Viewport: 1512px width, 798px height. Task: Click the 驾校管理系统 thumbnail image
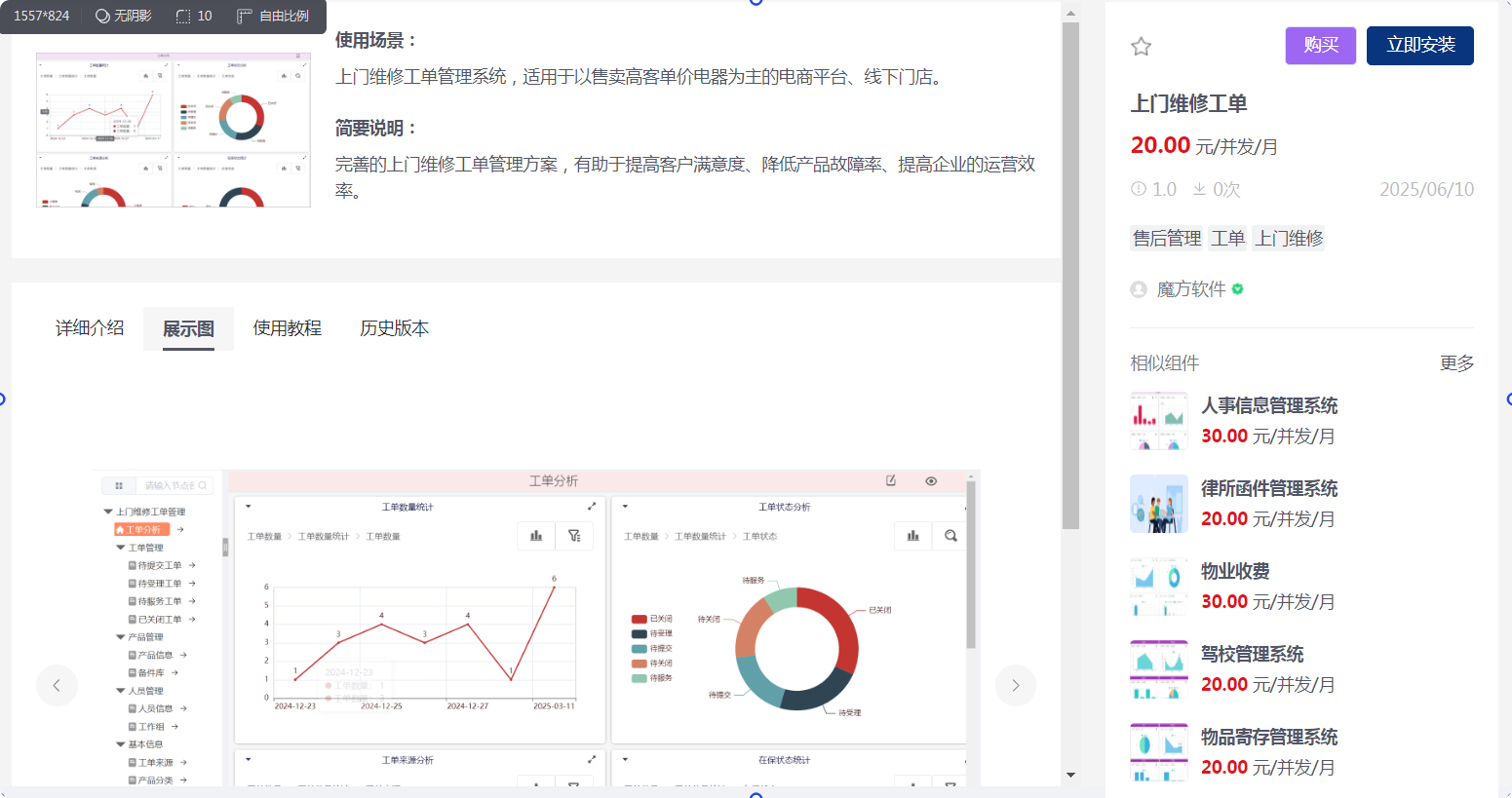pos(1159,669)
